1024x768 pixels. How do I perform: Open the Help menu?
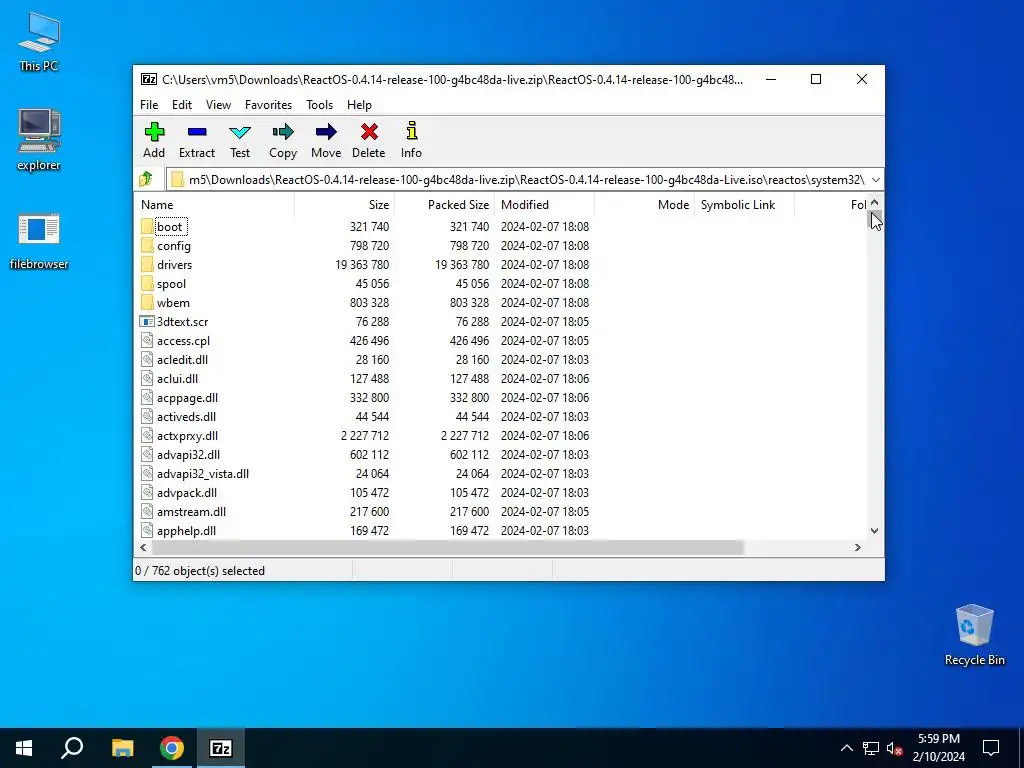(359, 104)
